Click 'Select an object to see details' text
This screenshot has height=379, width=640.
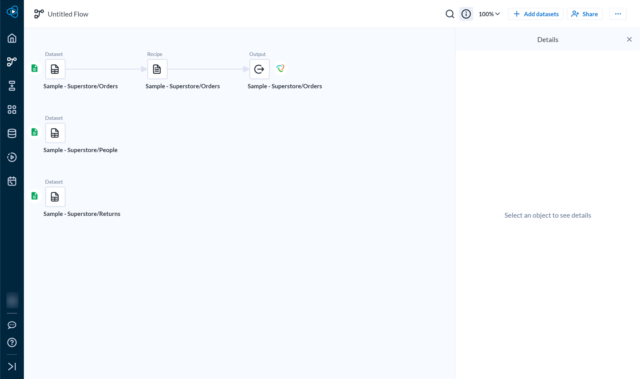(548, 215)
